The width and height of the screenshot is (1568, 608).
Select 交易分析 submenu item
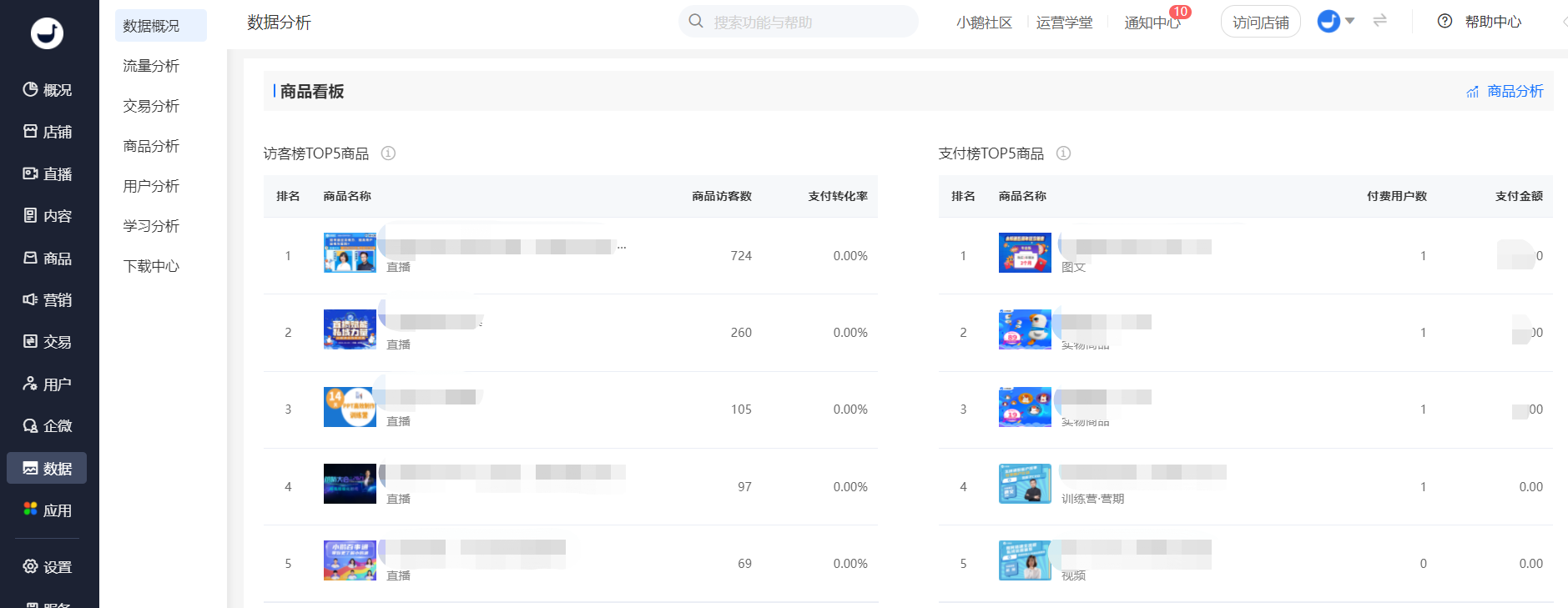tap(151, 106)
